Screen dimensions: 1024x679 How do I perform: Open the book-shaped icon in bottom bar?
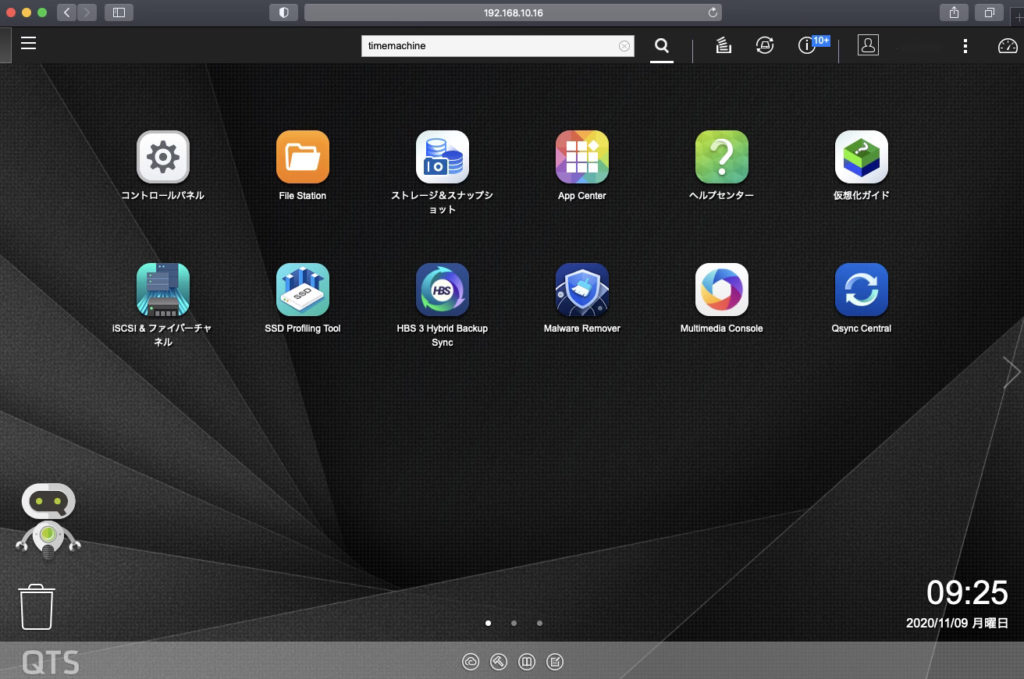click(526, 662)
